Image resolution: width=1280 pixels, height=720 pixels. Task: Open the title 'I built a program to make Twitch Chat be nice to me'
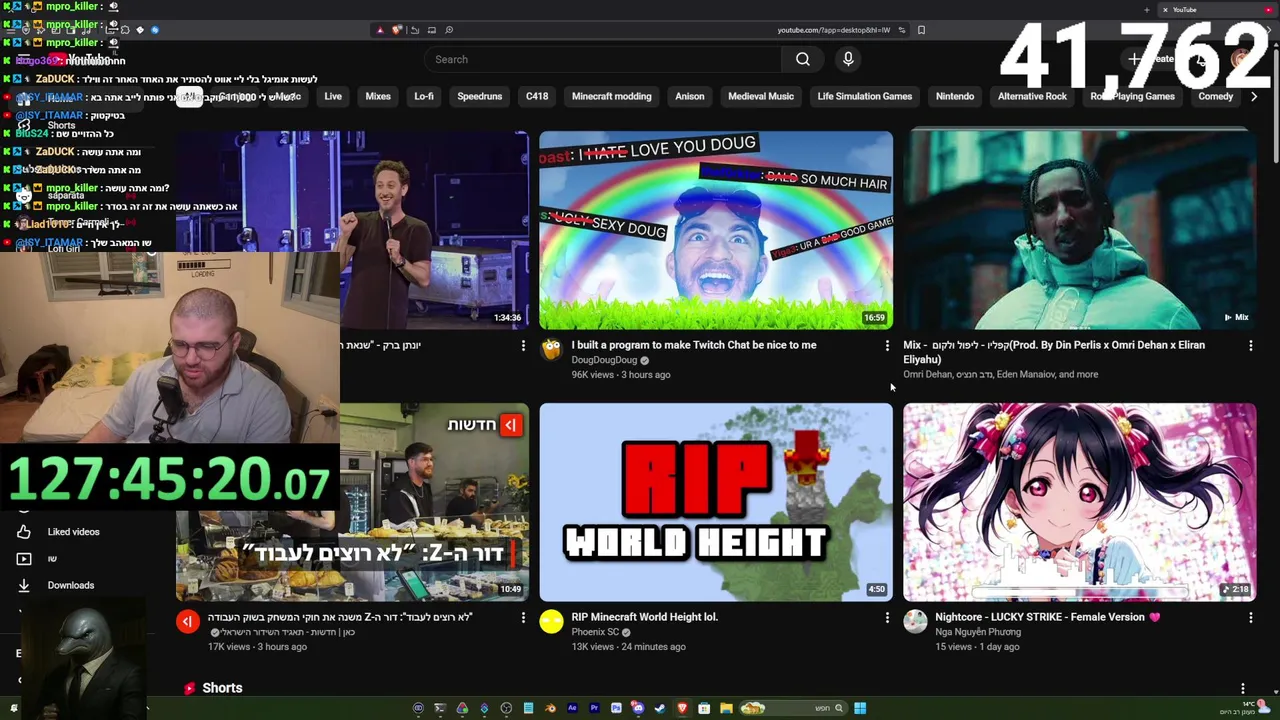tap(694, 345)
